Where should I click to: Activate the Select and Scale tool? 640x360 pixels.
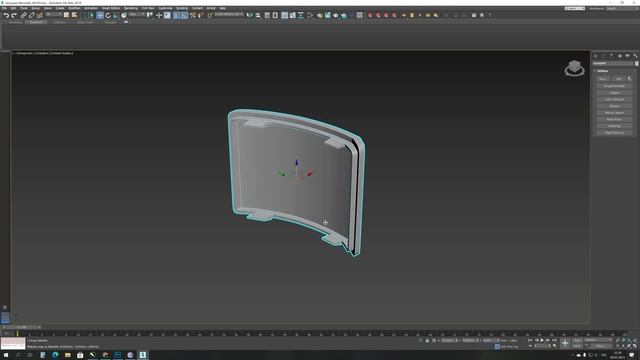pos(116,15)
